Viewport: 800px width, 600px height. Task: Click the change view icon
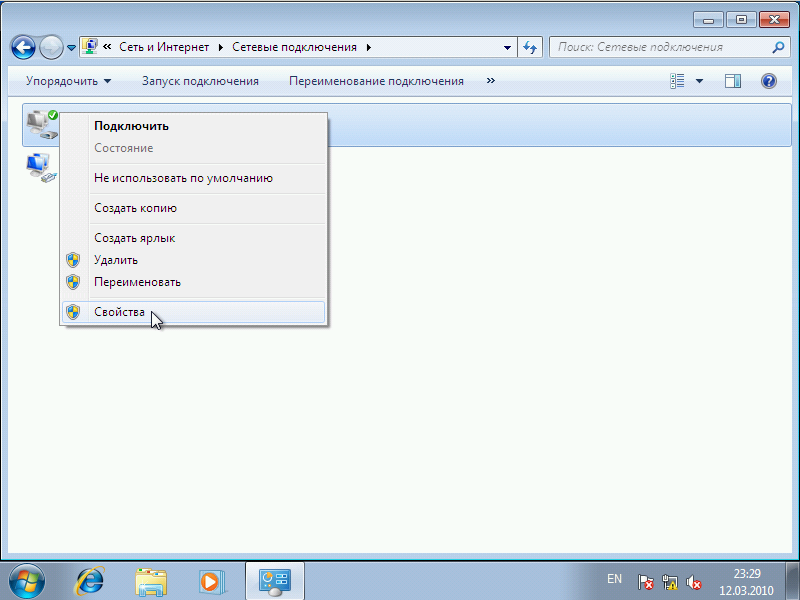pyautogui.click(x=678, y=81)
